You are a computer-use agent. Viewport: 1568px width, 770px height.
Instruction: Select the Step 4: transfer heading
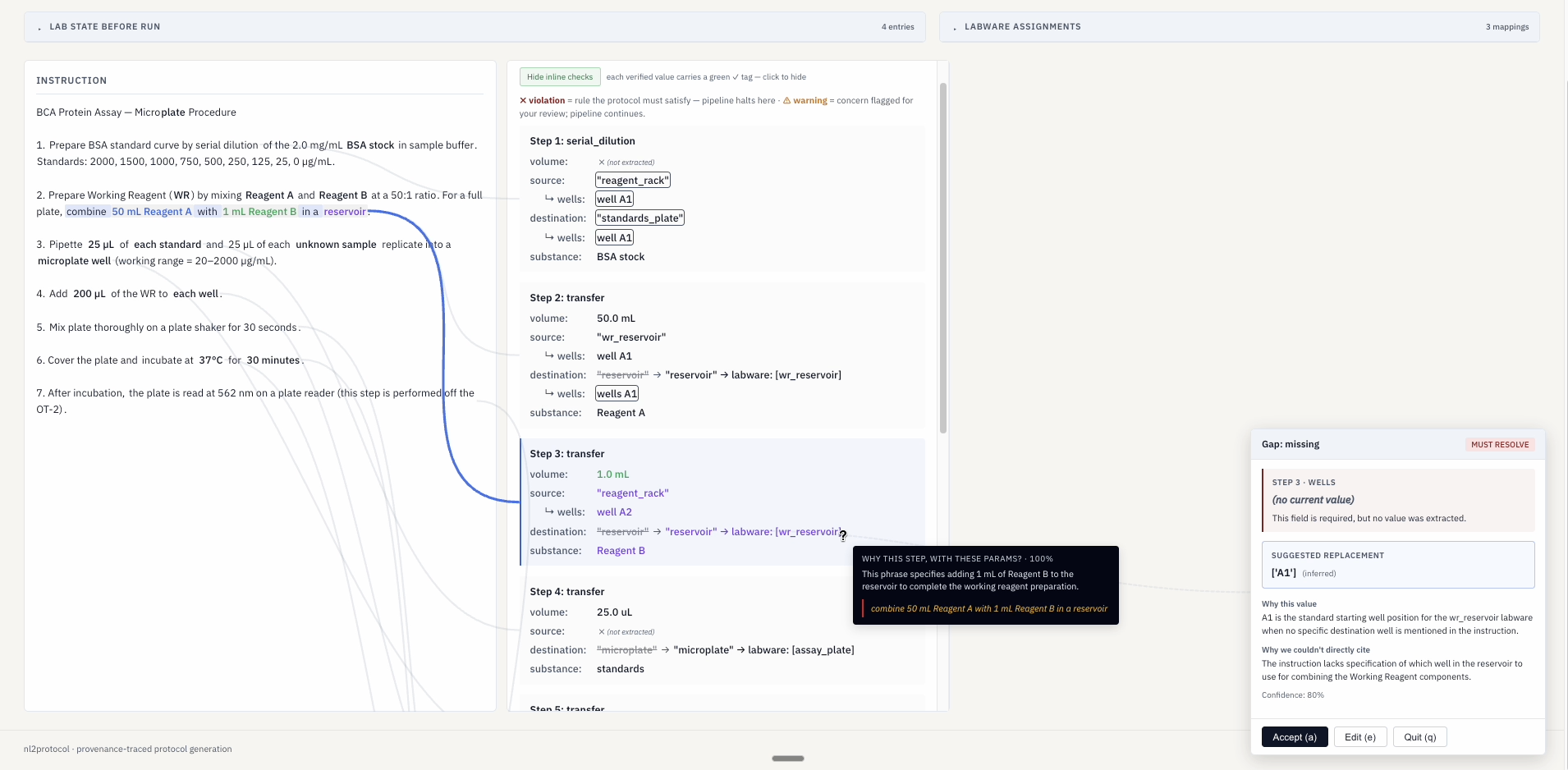click(x=567, y=591)
